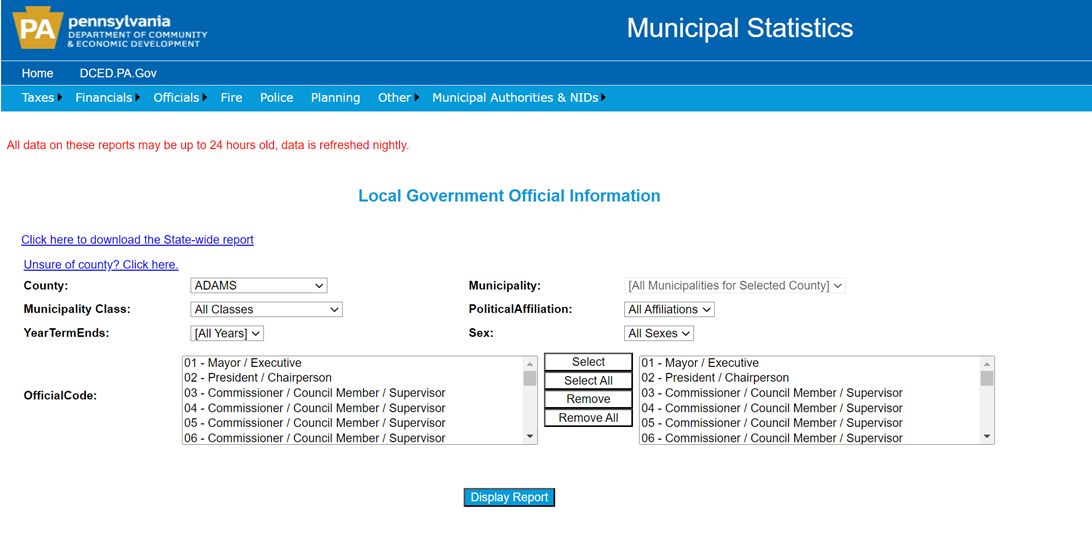Click the arrow next to Other
This screenshot has width=1092, height=546.
tap(416, 98)
